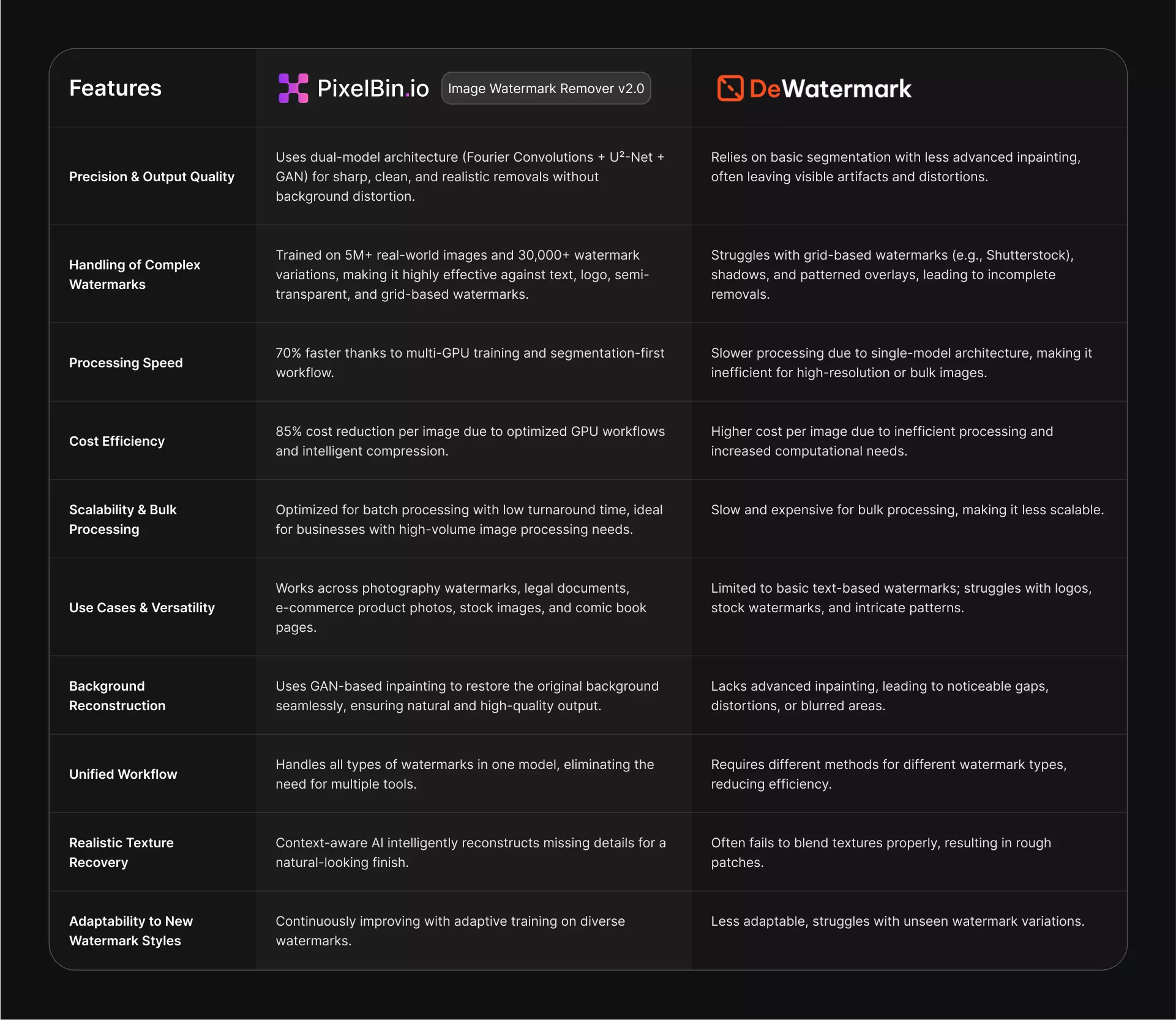Screen dimensions: 1176x1020
Task: Click the 85% cost reduction description
Action: 470,441
